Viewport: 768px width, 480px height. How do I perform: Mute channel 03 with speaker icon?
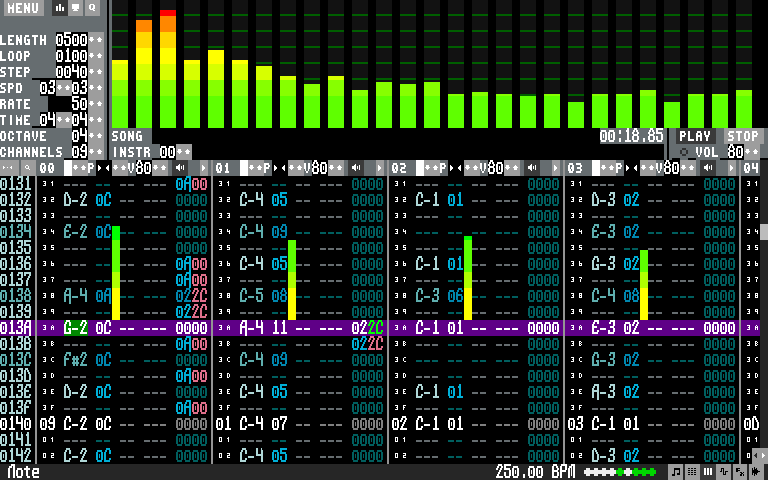[x=709, y=168]
